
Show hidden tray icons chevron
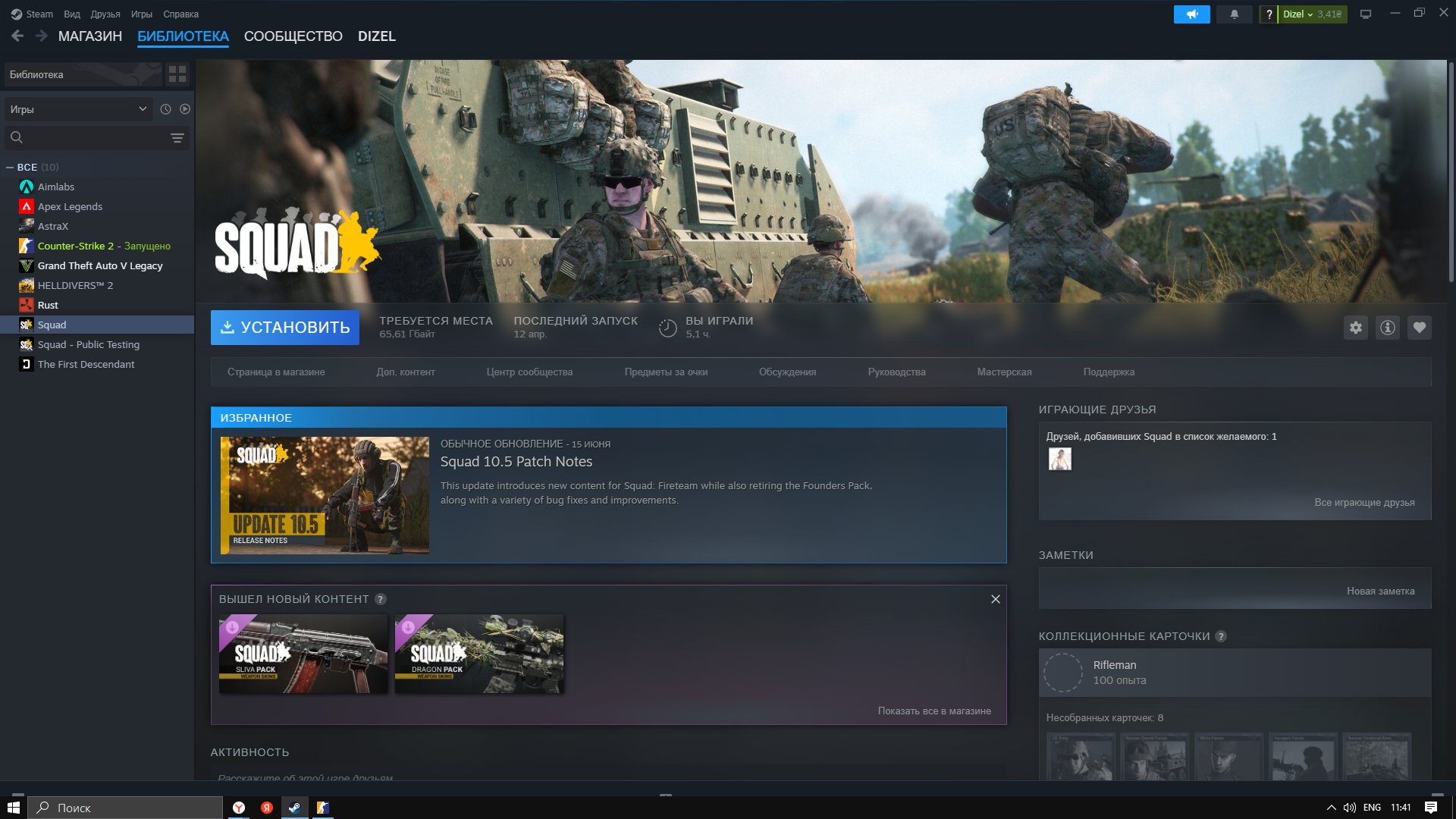(x=1331, y=808)
